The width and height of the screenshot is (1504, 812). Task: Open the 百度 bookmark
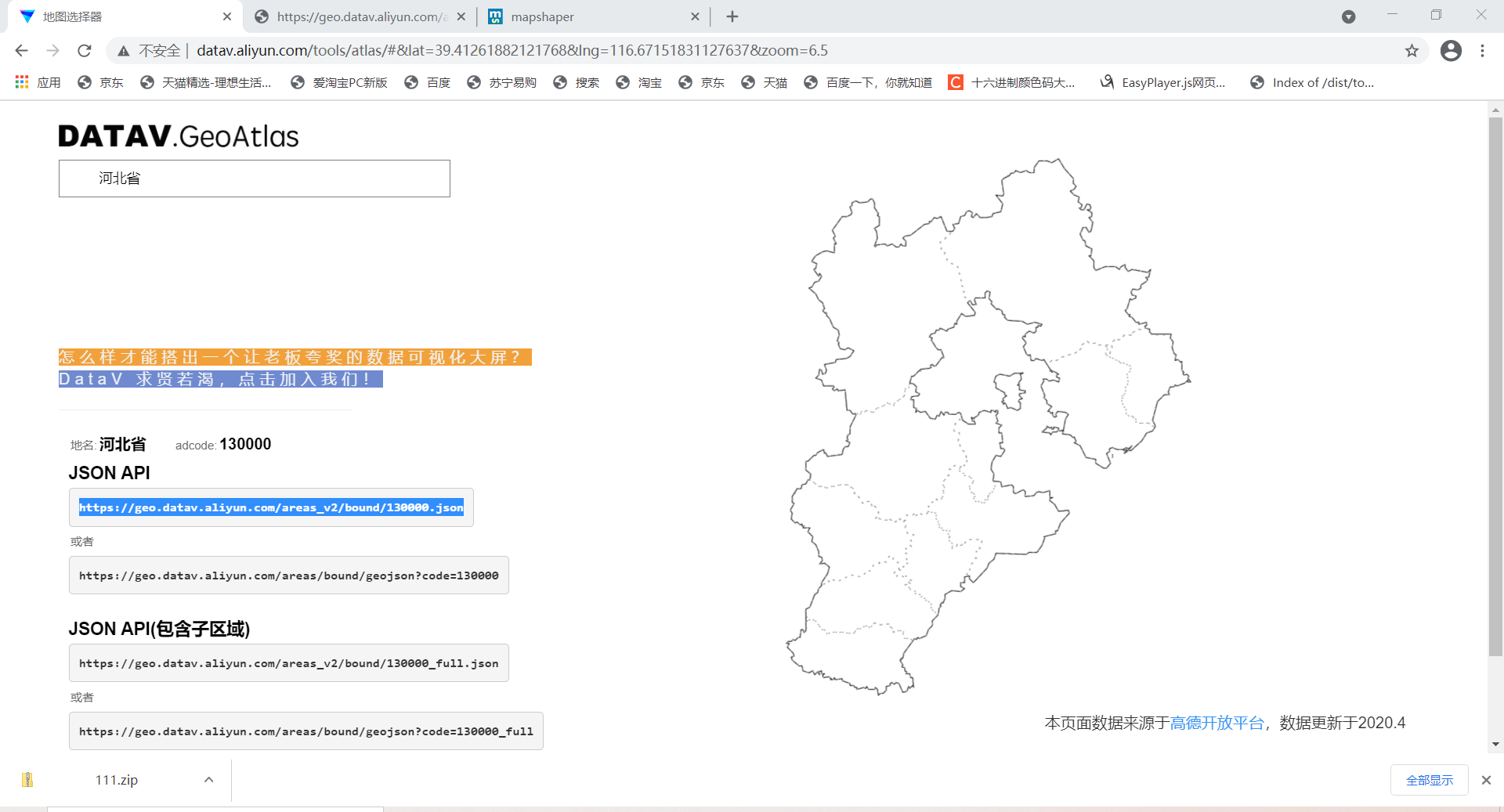pyautogui.click(x=428, y=82)
